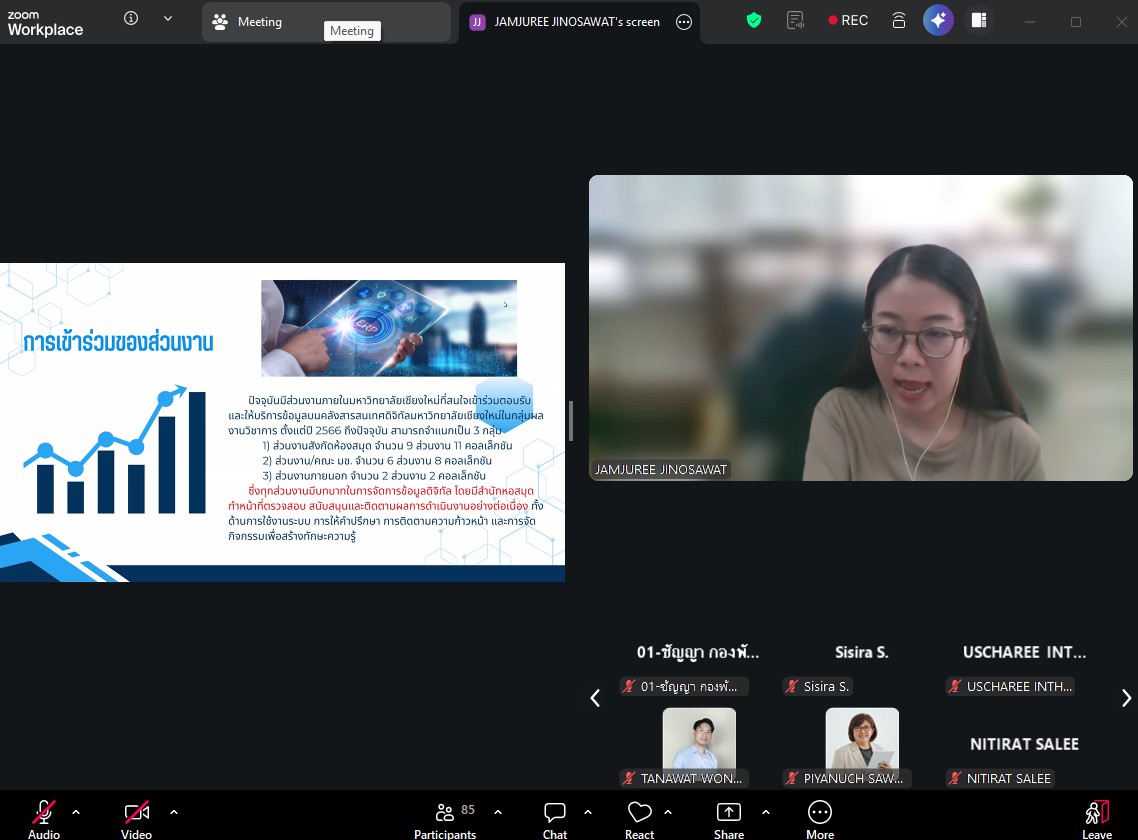Image resolution: width=1138 pixels, height=840 pixels.
Task: Expand the Share options arrow
Action: (766, 811)
